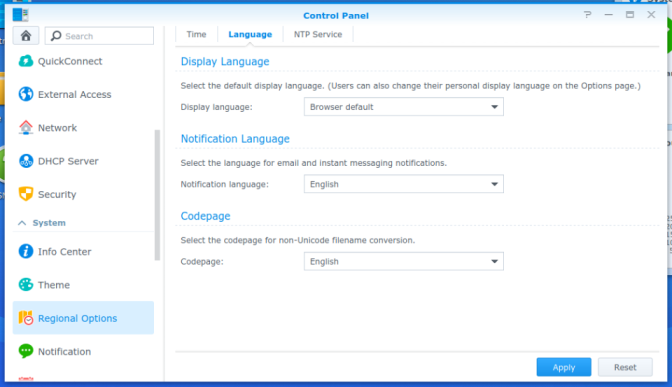Close the Control Panel window
Screen dimensions: 672x387
tap(651, 15)
